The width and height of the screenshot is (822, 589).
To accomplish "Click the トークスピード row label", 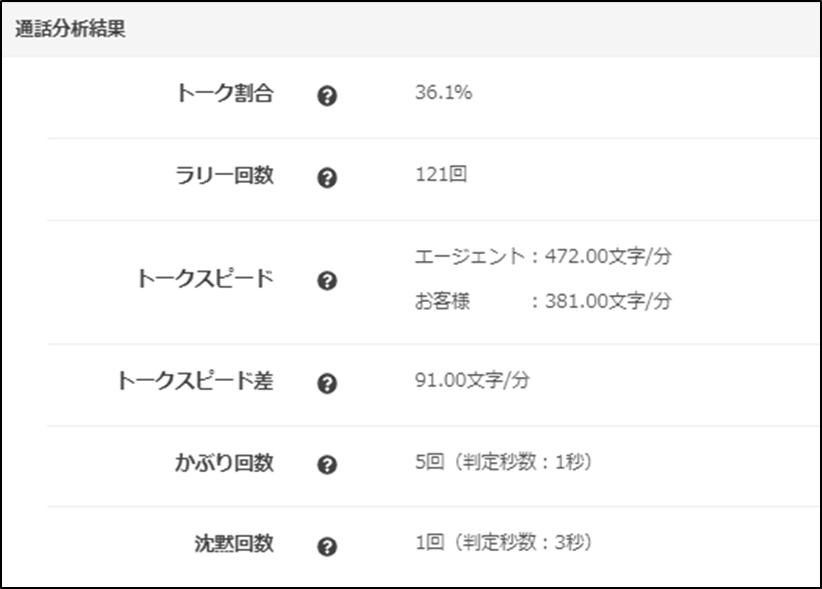I will (x=204, y=278).
